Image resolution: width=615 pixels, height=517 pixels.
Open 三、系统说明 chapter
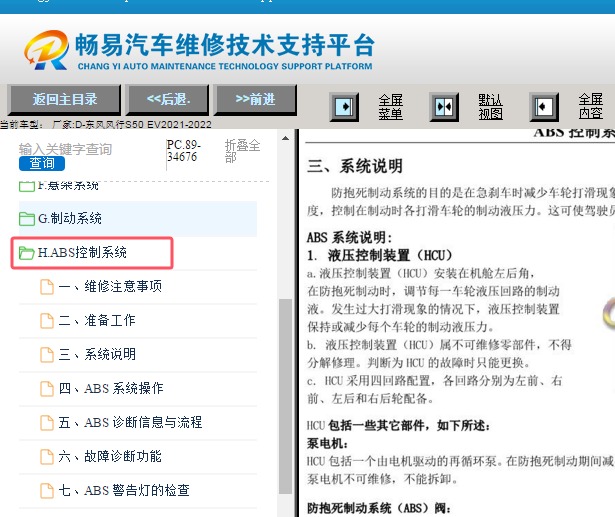(97, 355)
